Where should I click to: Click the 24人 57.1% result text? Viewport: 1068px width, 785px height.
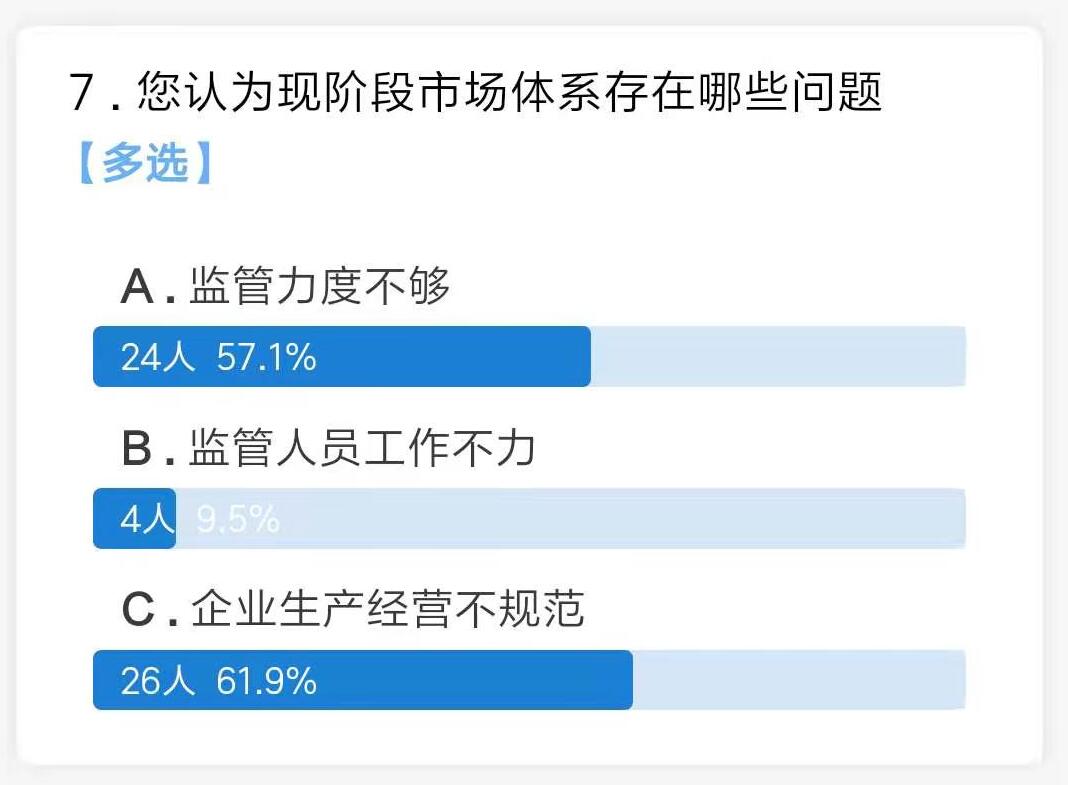tap(219, 357)
